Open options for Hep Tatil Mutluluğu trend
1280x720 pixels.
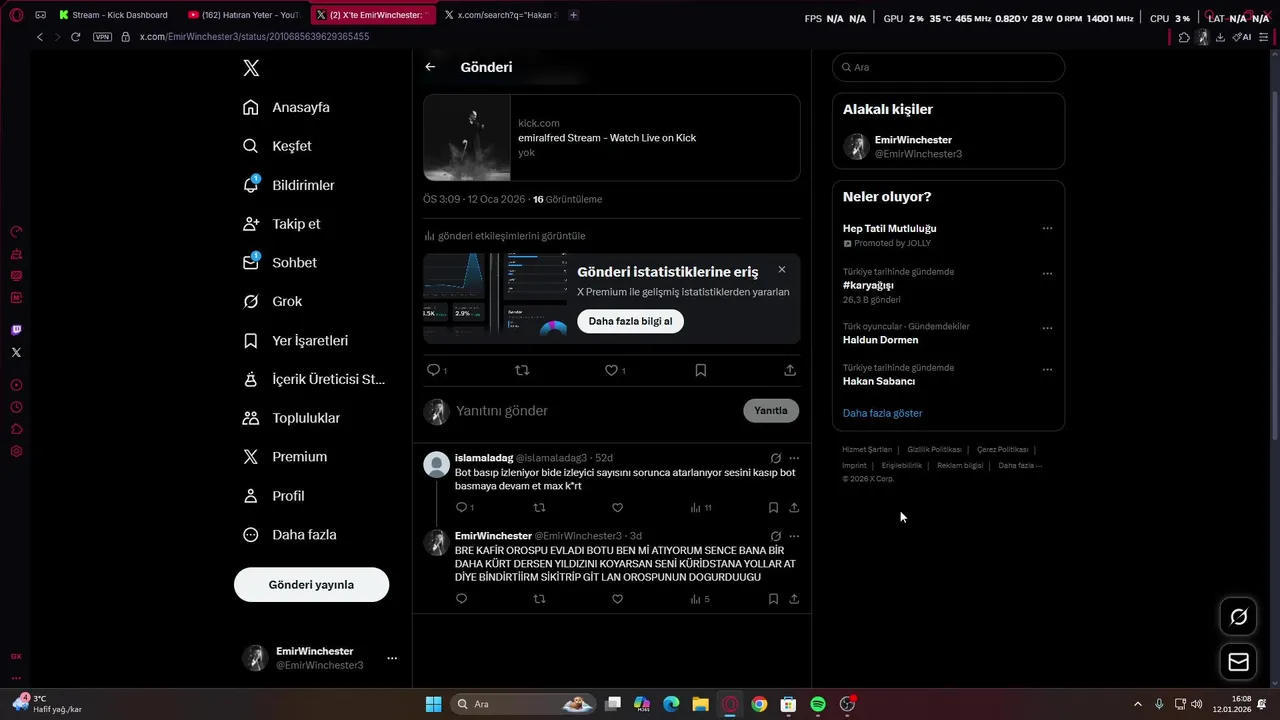click(x=1047, y=228)
